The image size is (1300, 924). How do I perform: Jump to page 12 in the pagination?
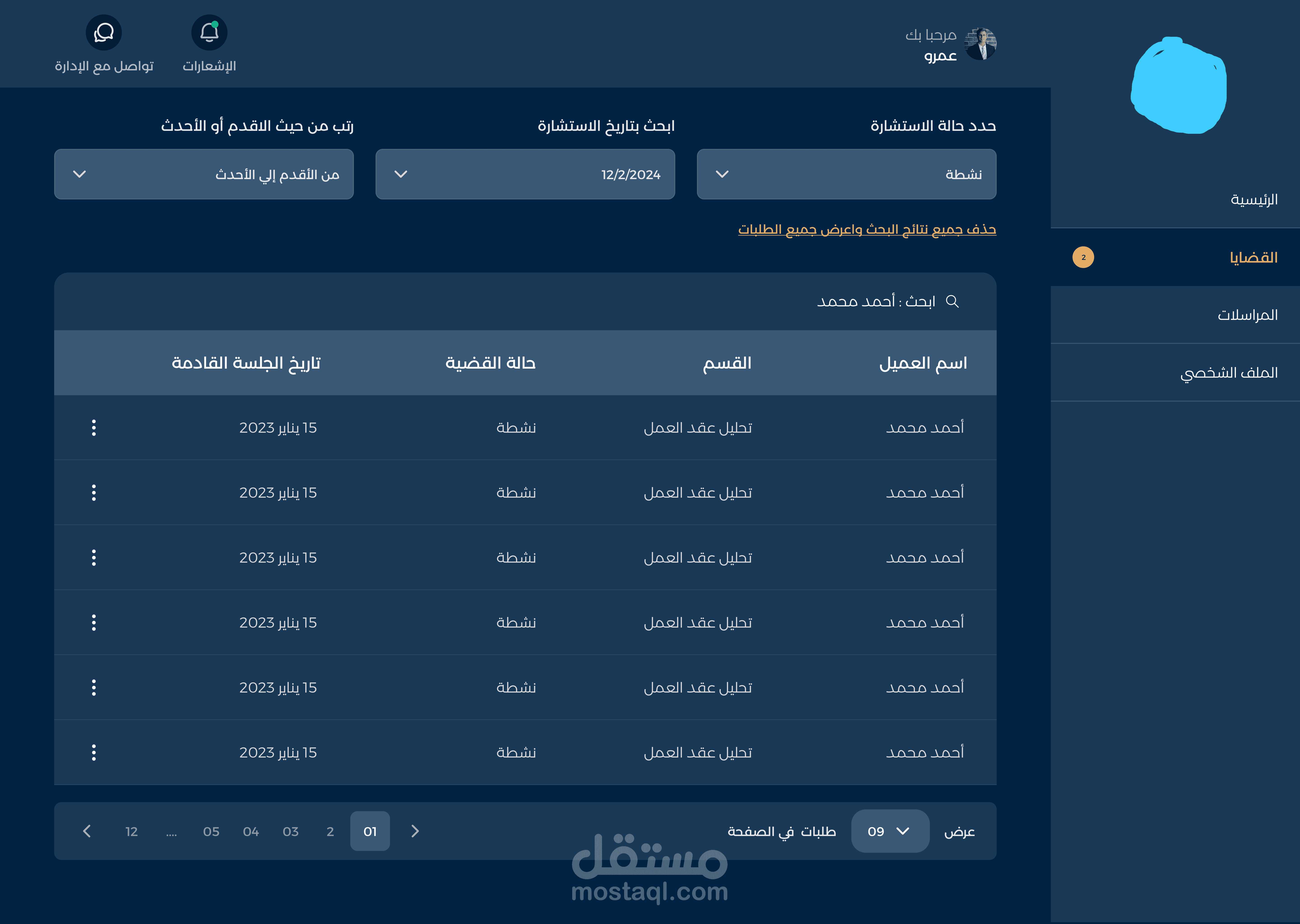132,832
